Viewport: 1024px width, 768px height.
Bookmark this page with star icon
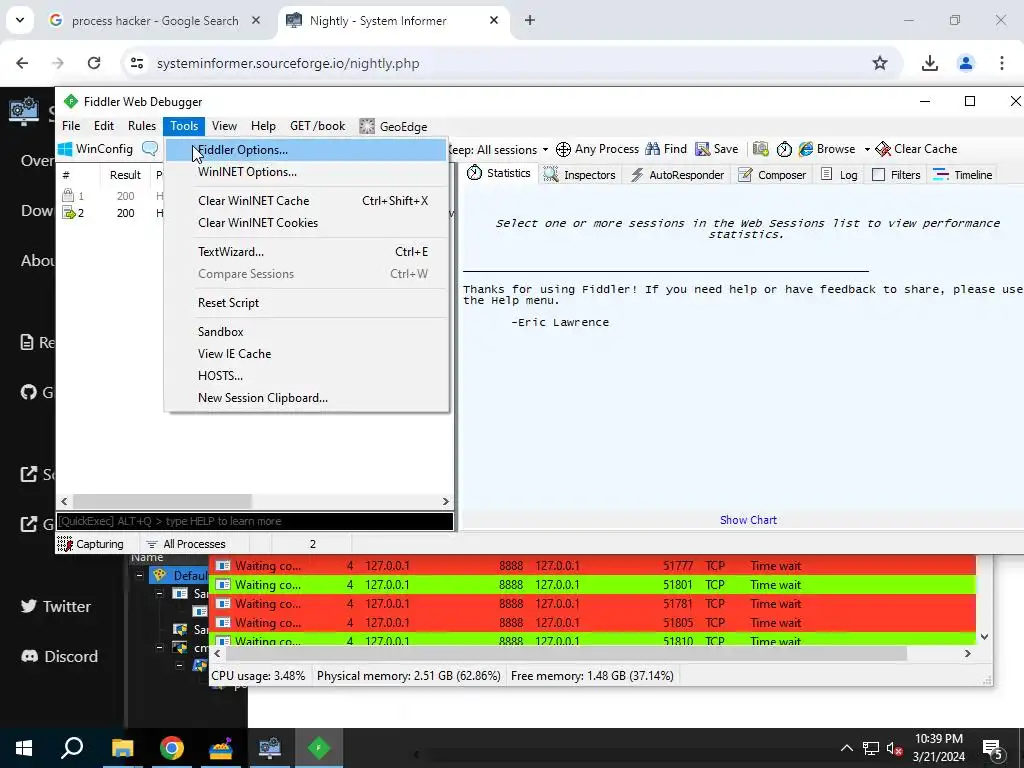(x=880, y=63)
